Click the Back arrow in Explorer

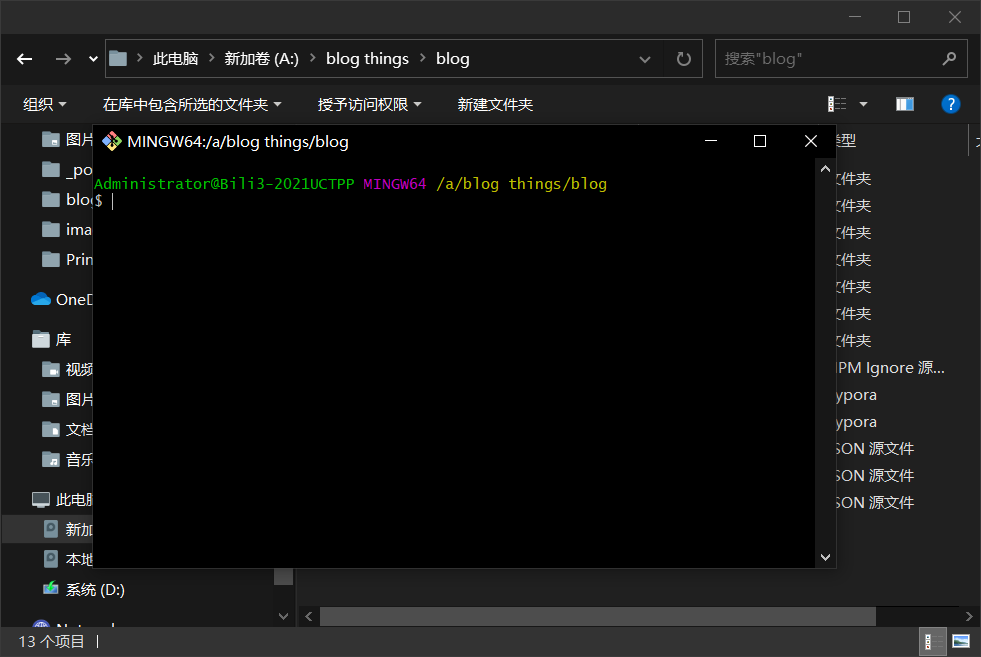25,59
